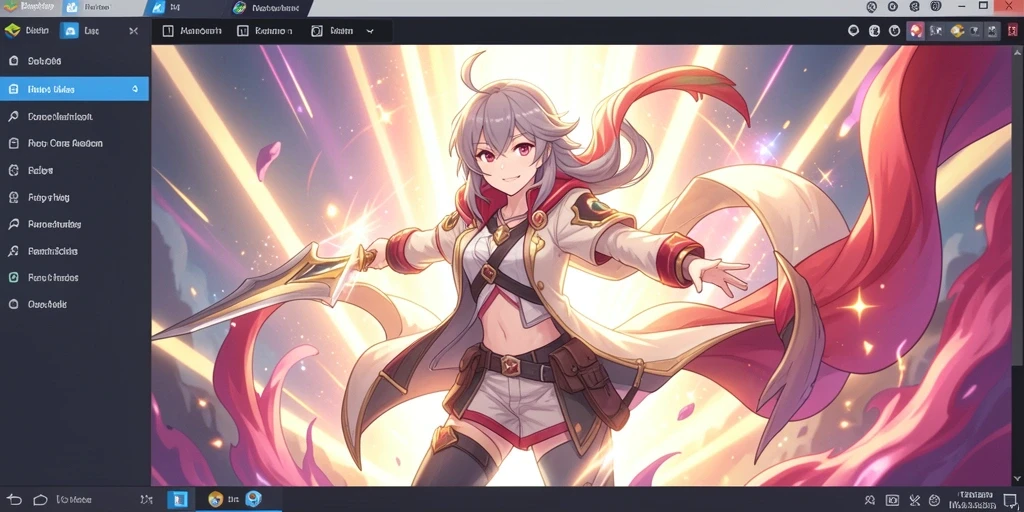This screenshot has height=512, width=1024.
Task: Click the camera icon in the bottom-right tray
Action: 891,500
